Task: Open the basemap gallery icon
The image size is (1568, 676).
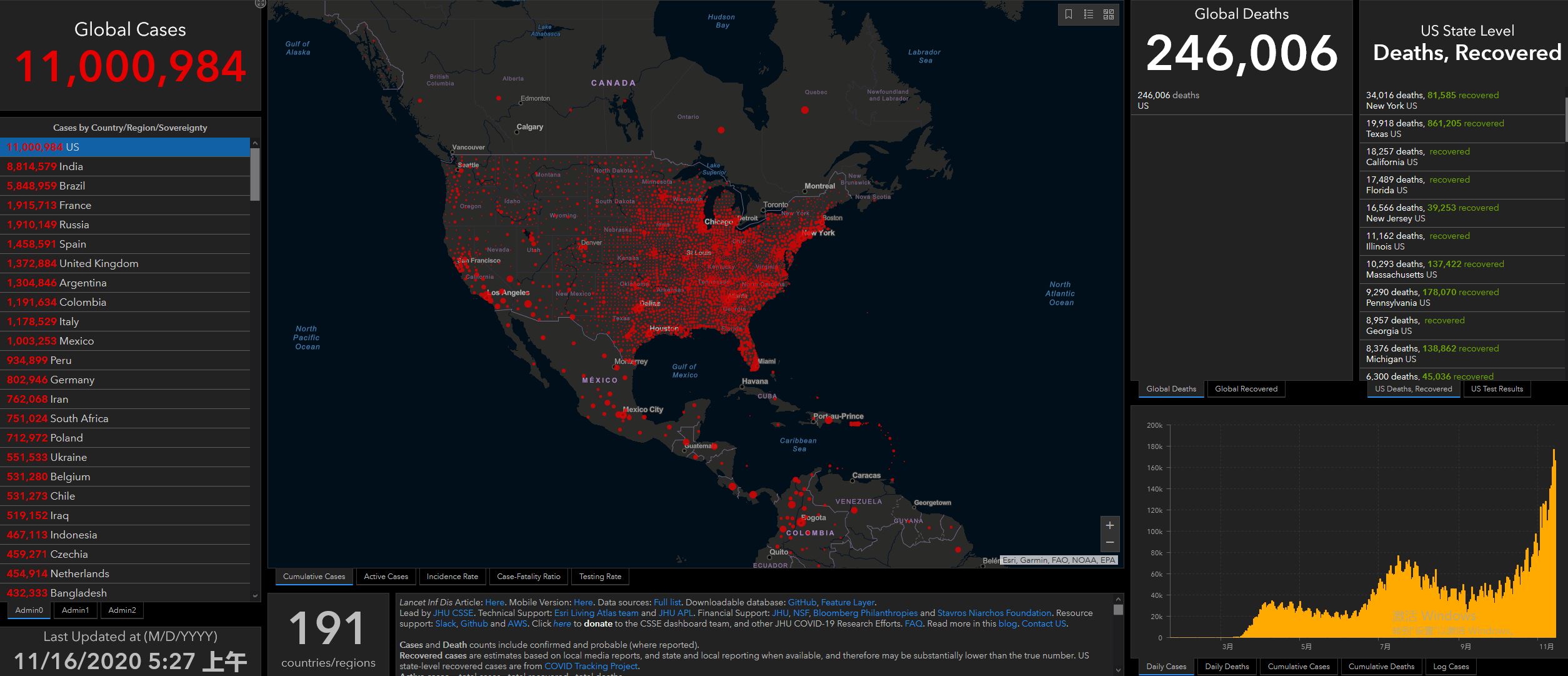Action: pos(1109,14)
